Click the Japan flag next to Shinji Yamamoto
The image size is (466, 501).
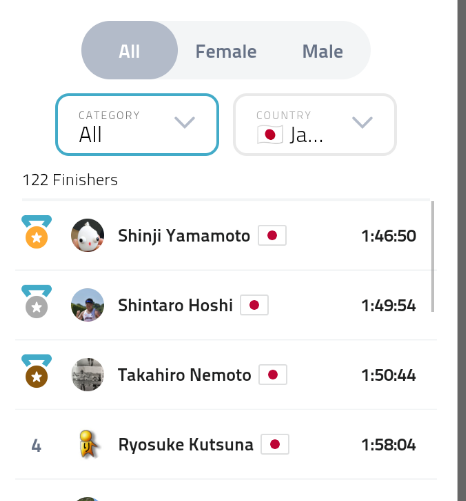pos(272,236)
